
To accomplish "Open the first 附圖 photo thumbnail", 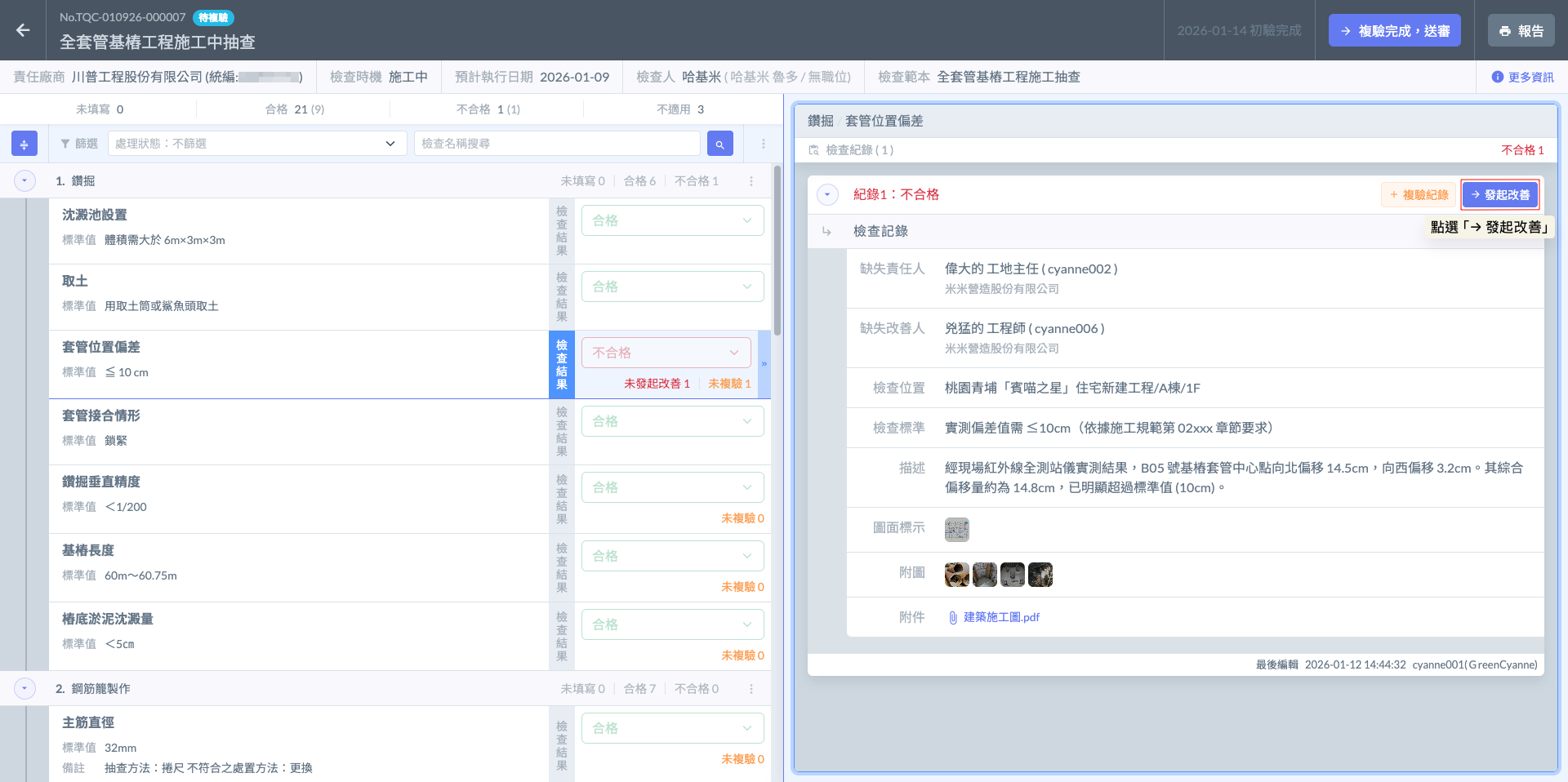I will click(956, 575).
